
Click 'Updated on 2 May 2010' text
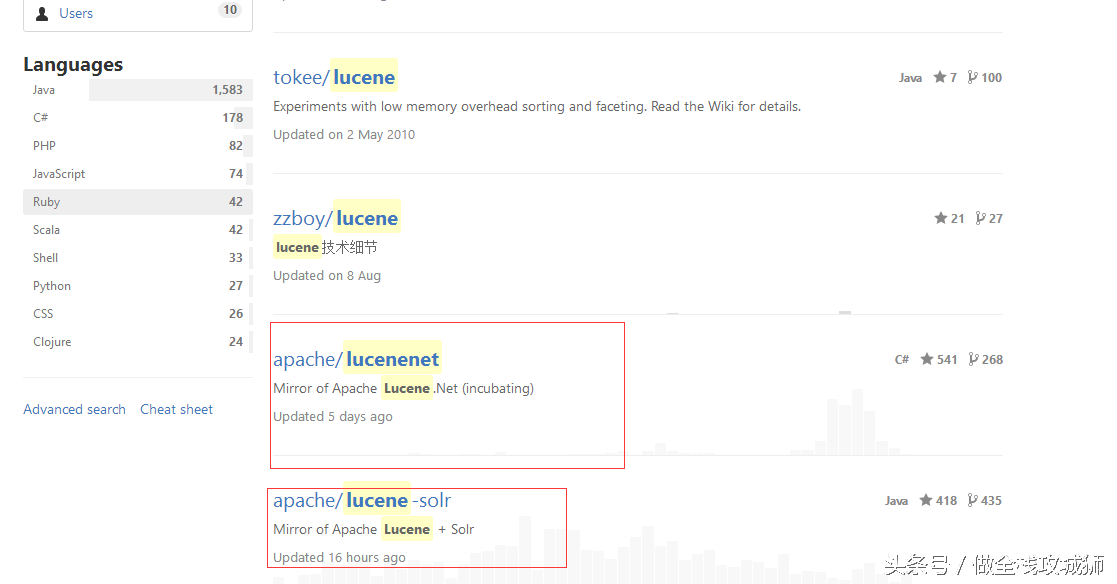344,135
